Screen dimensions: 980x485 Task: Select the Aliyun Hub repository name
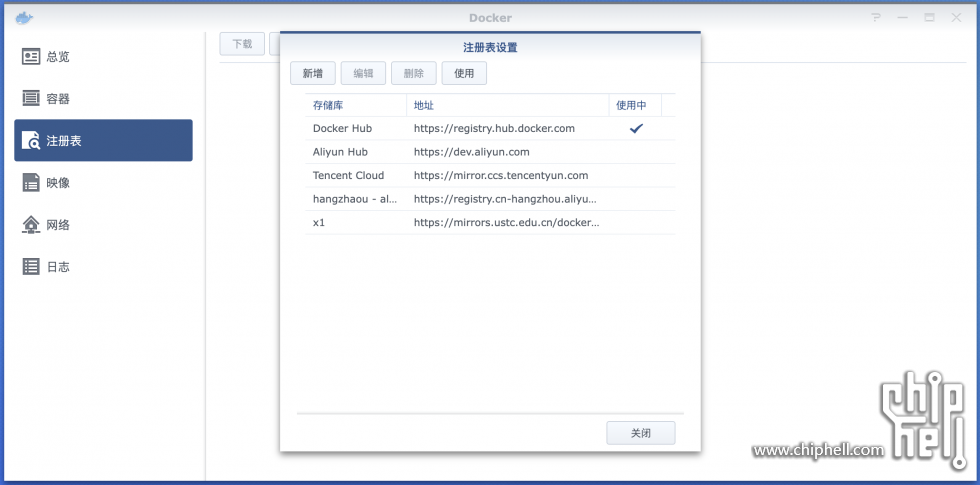tap(341, 152)
